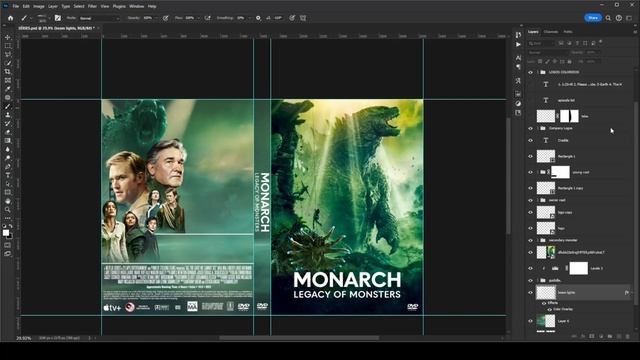Open the Window menu
Viewport: 640px width, 360px height.
click(136, 7)
